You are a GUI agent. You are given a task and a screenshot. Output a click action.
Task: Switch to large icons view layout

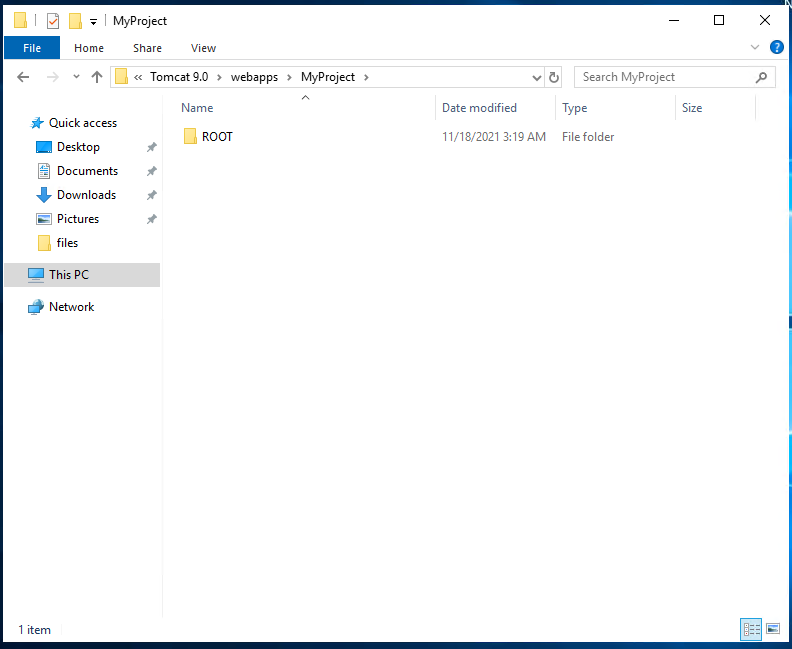[x=773, y=629]
